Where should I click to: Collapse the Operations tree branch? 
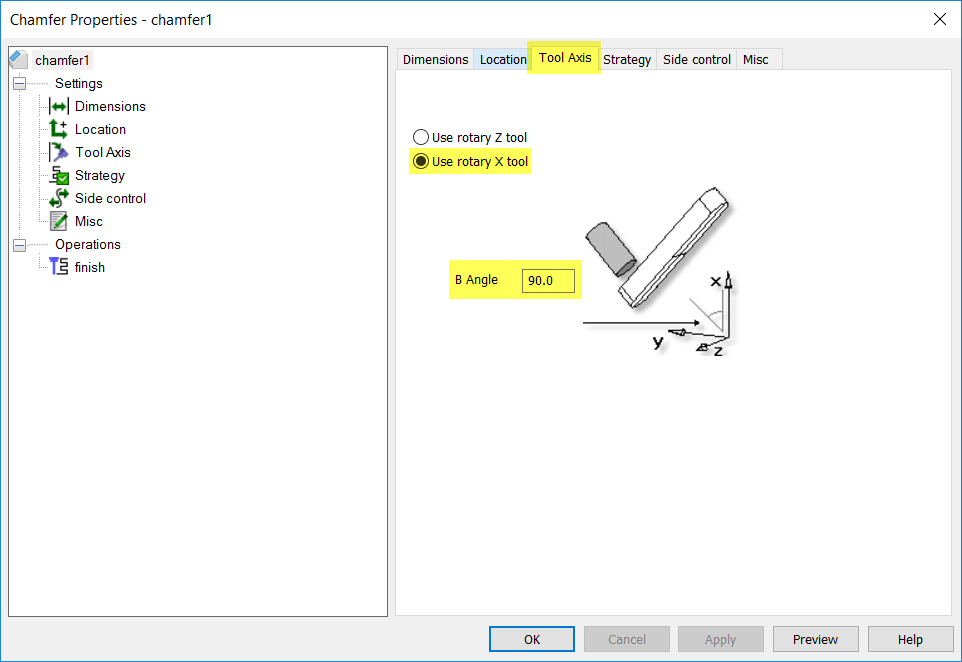[x=19, y=244]
